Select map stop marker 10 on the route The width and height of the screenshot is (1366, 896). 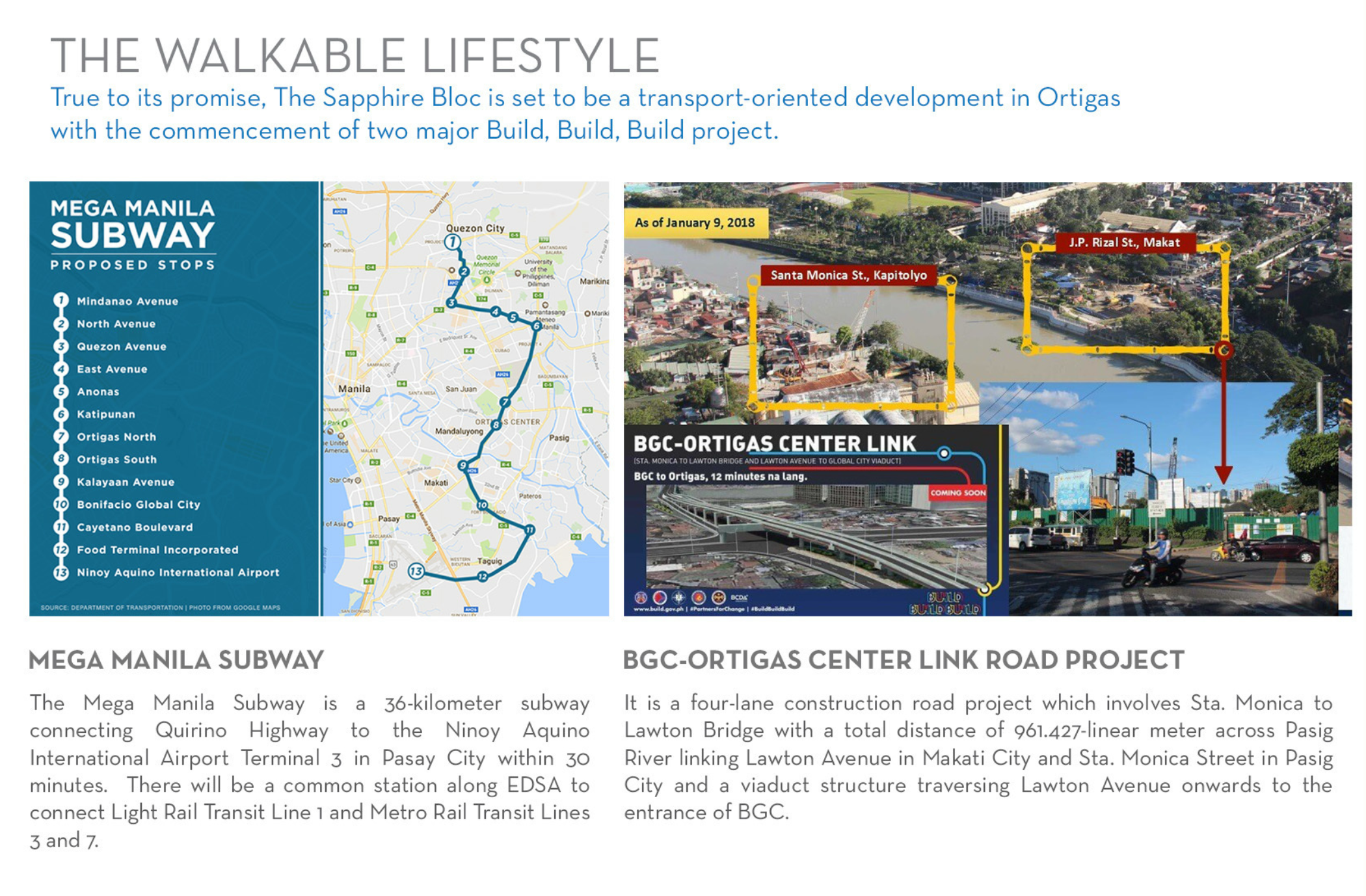coord(482,505)
